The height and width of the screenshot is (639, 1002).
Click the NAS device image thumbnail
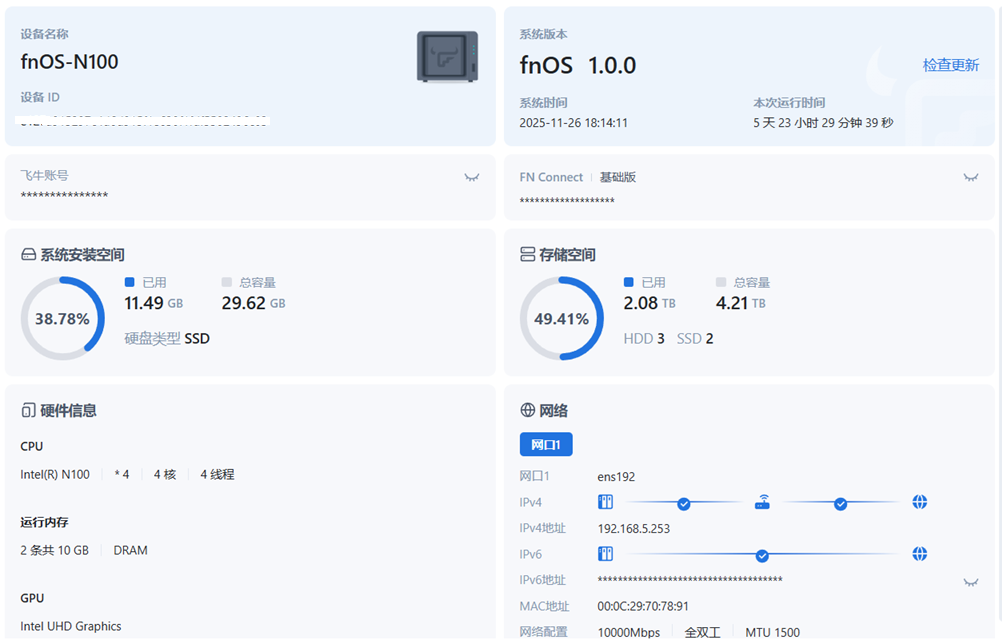(447, 56)
